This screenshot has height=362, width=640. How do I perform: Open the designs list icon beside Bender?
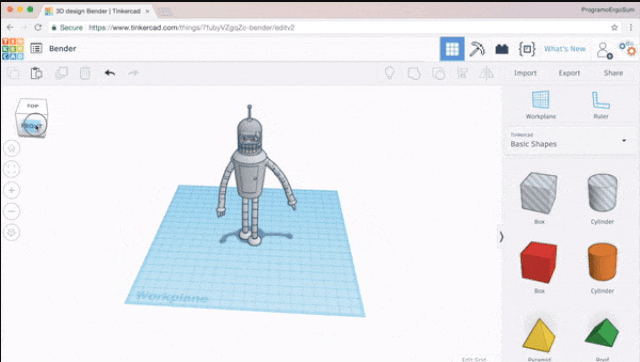click(36, 49)
